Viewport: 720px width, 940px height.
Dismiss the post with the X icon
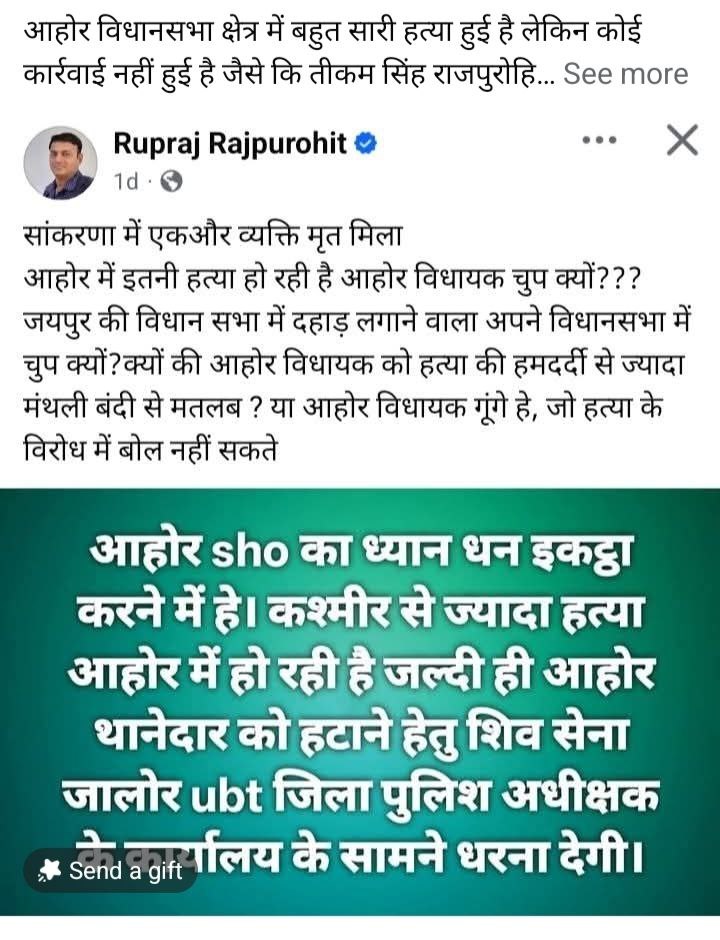[682, 141]
